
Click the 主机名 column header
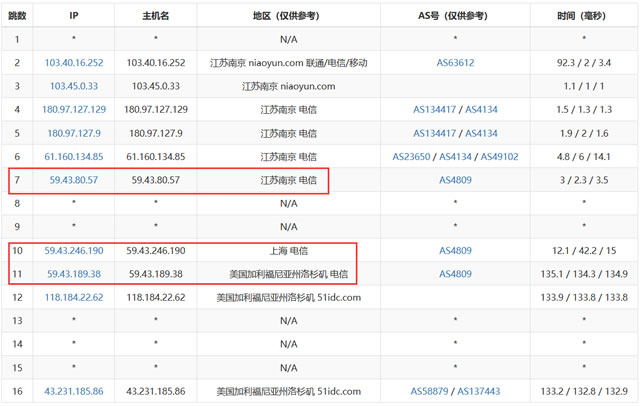pos(155,16)
